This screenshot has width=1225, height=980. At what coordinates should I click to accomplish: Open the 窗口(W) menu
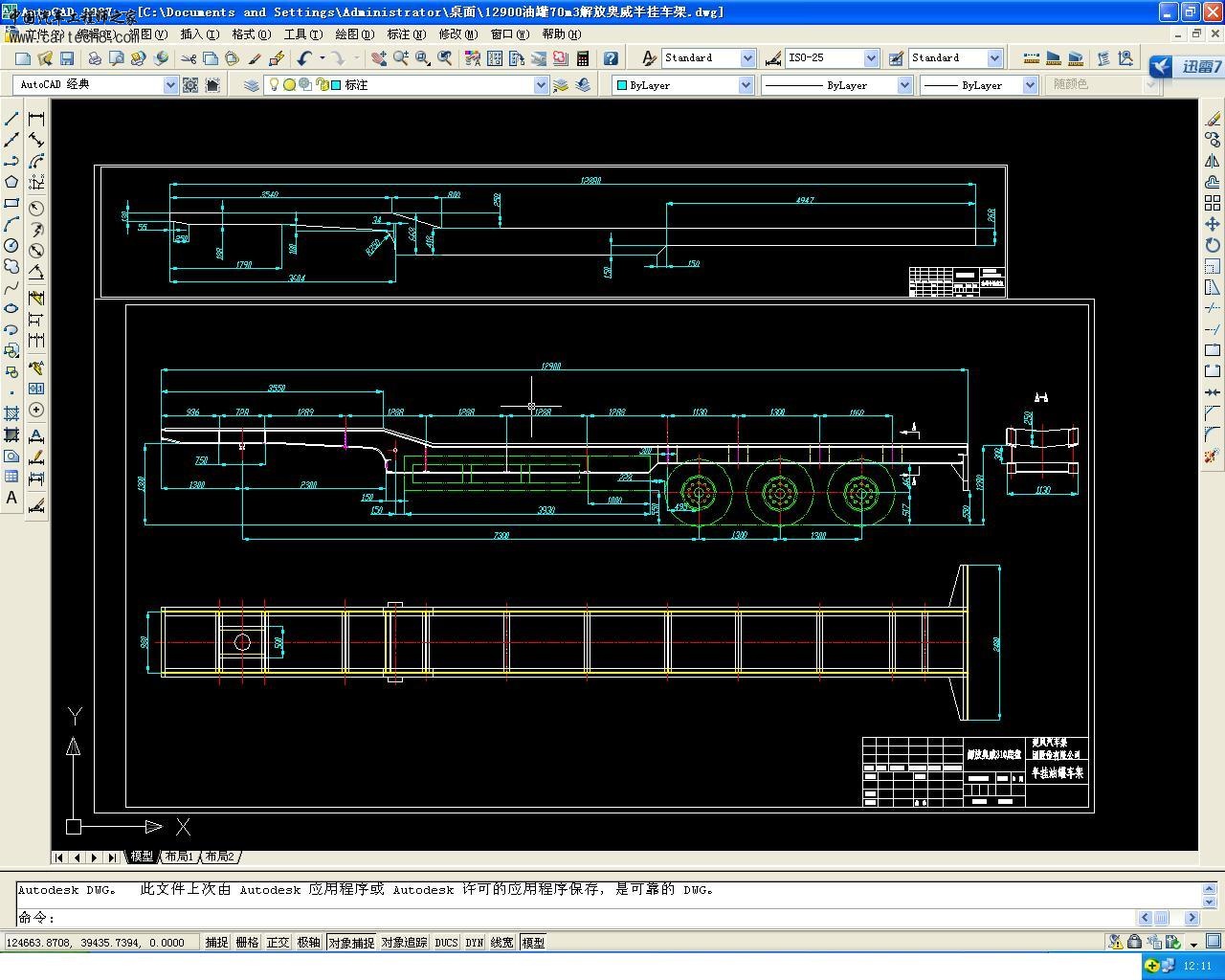(510, 34)
